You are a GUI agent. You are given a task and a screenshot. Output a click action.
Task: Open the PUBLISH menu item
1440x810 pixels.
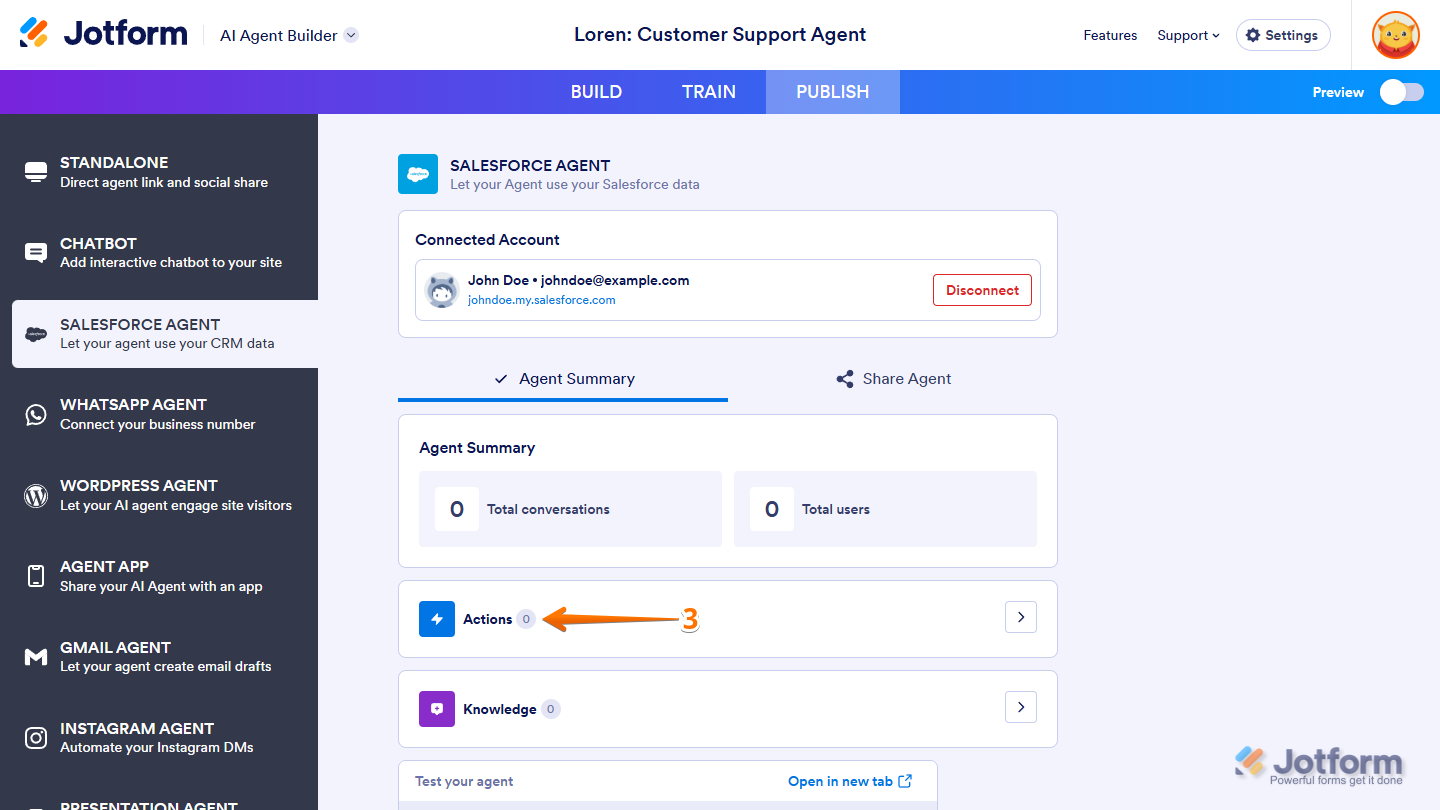pyautogui.click(x=832, y=91)
